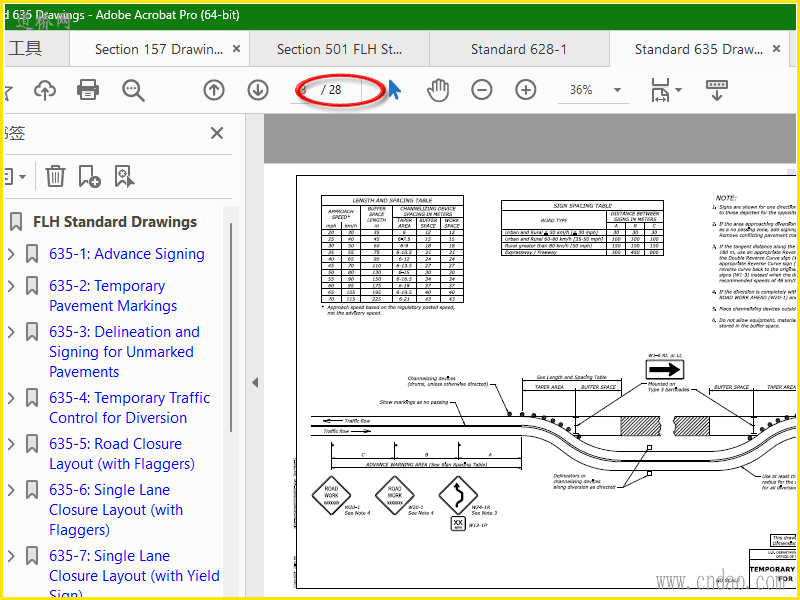This screenshot has height=600, width=800.
Task: Delete selected bookmark with trash icon
Action: pyautogui.click(x=55, y=177)
